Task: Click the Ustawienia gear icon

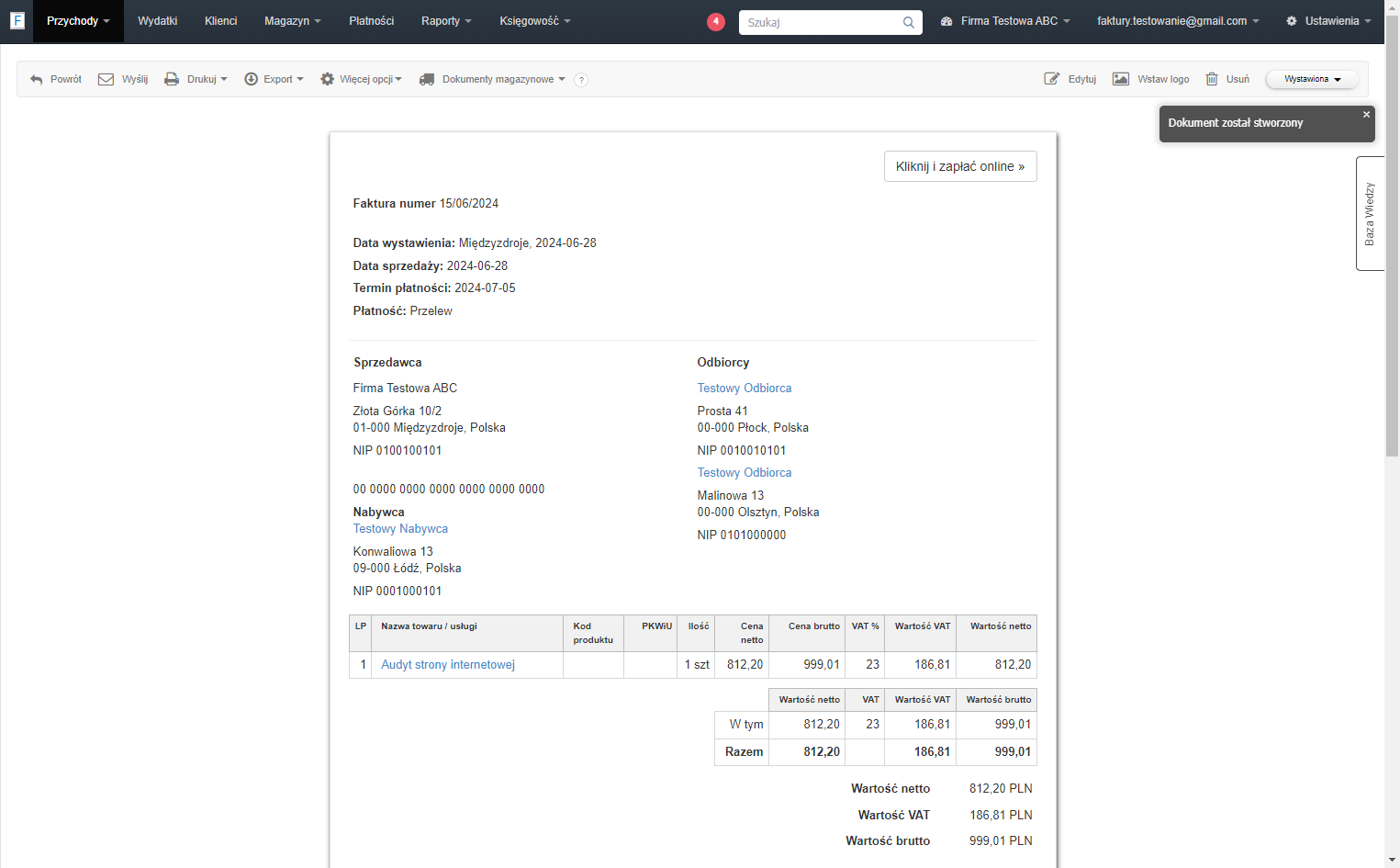Action: point(1292,21)
